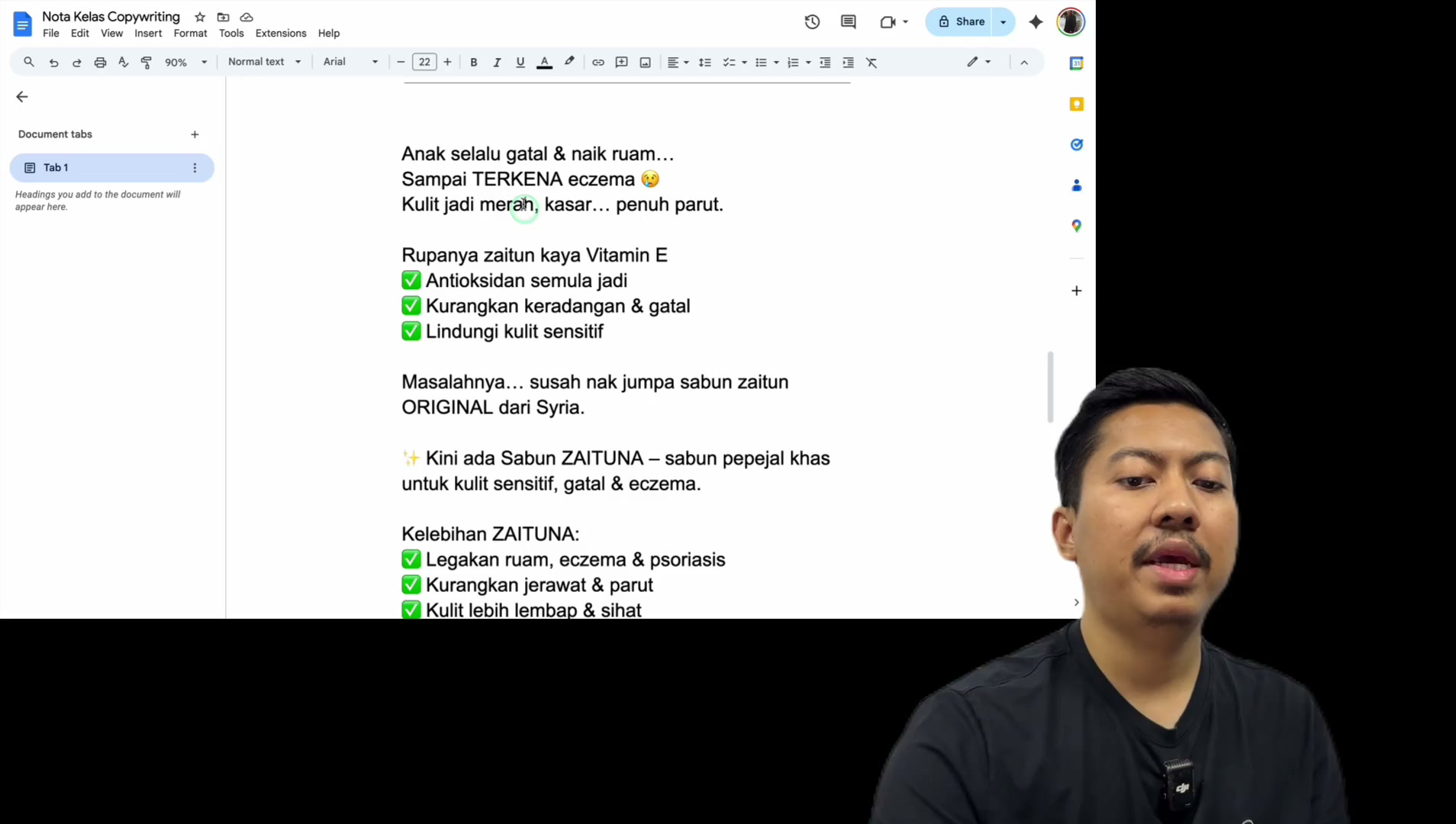Open the editing mode pencil dropdown
Viewport: 1456px width, 824px height.
pyautogui.click(x=979, y=62)
